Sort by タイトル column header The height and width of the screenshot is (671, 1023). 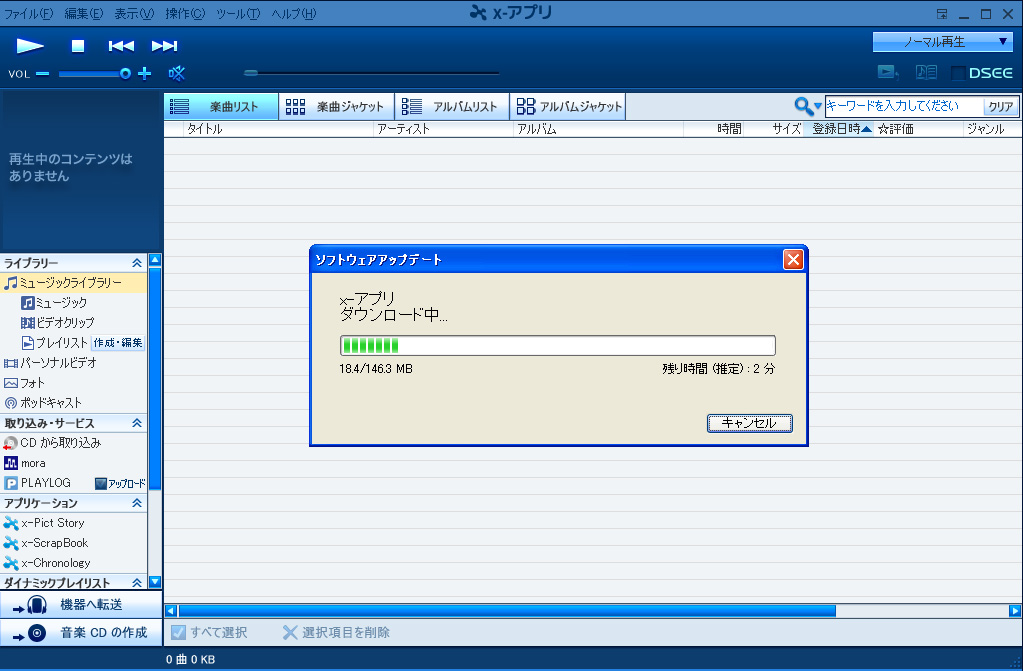pos(279,129)
